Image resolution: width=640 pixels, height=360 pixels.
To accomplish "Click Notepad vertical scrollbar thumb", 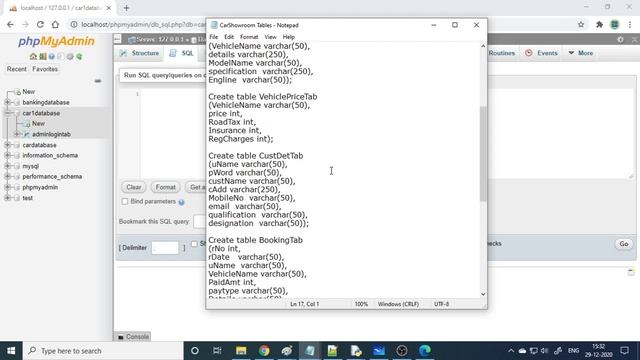I will tap(483, 153).
